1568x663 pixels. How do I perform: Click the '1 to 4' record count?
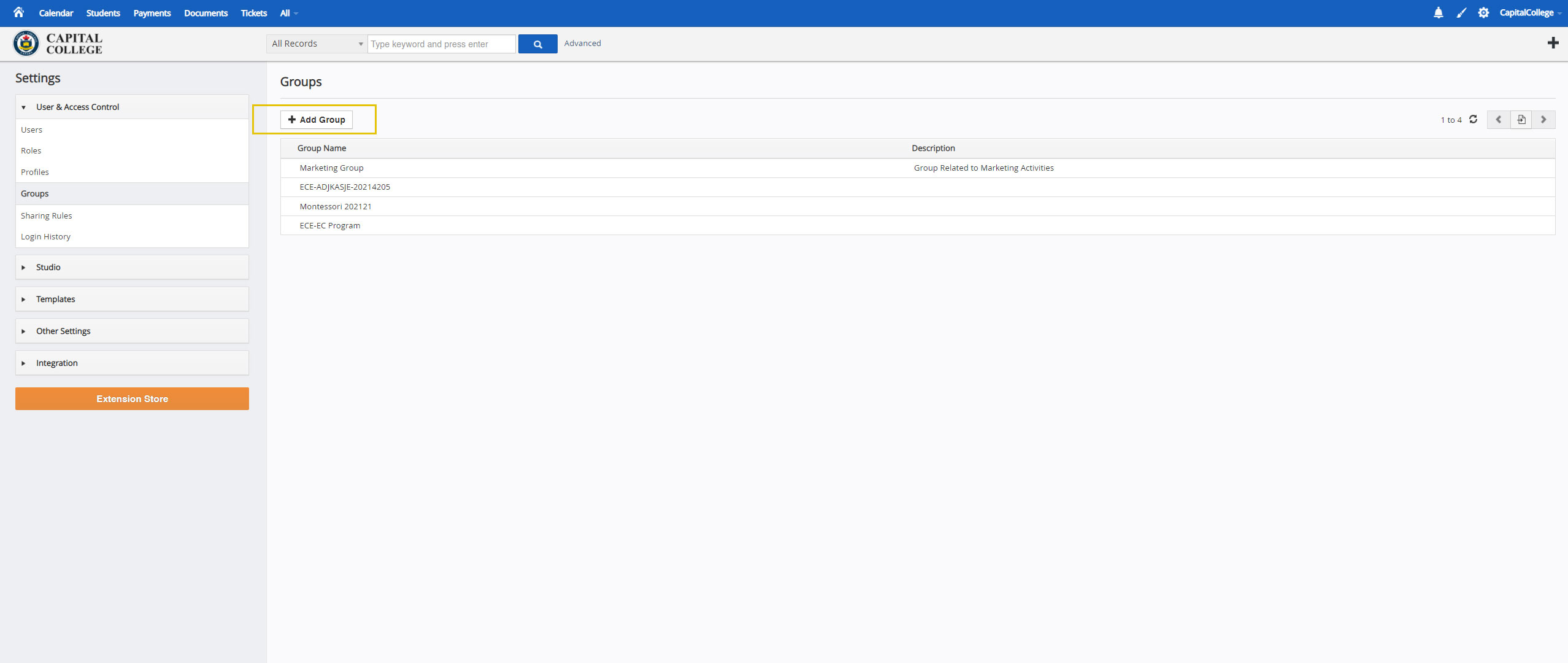click(x=1451, y=120)
